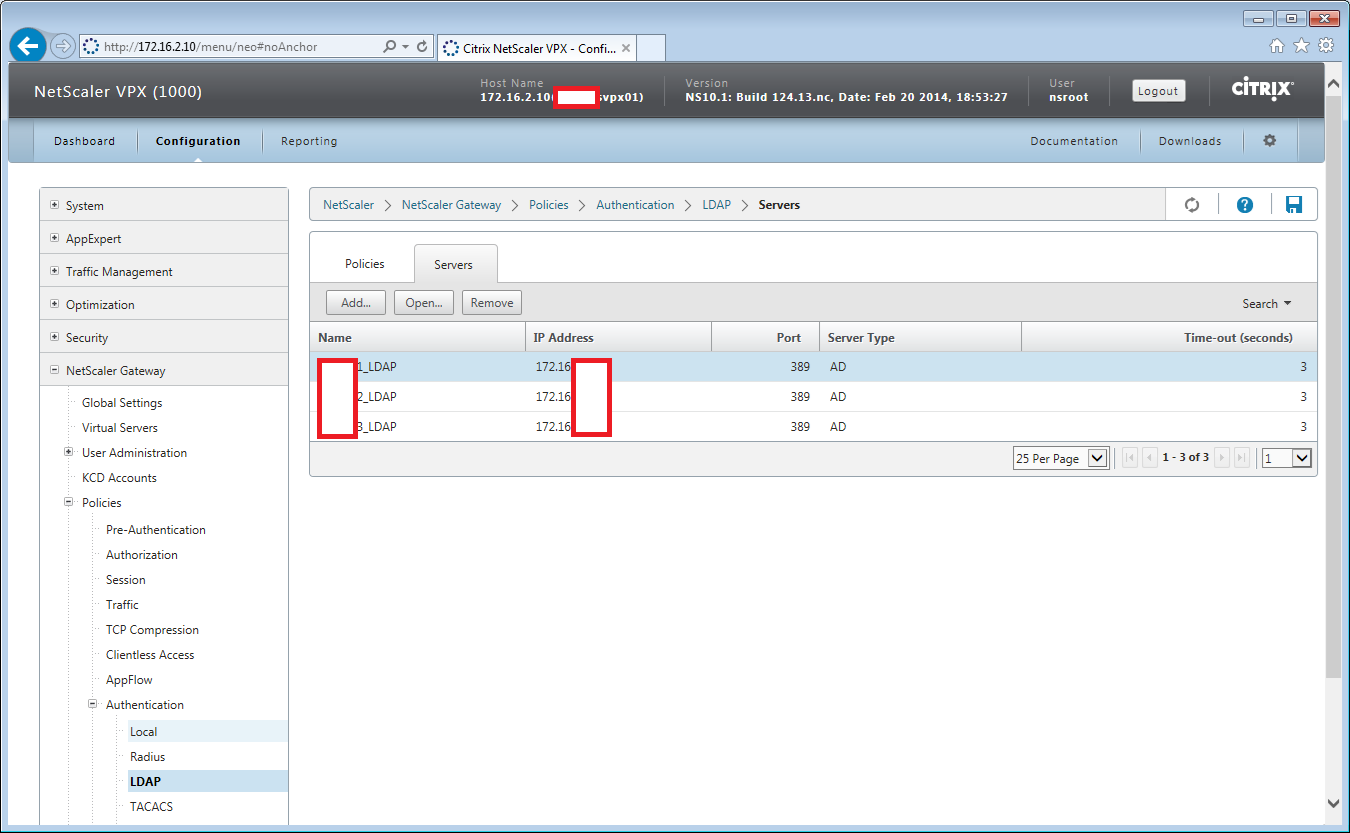Open the address bar dropdown arrow
This screenshot has height=833, width=1350.
tap(405, 47)
